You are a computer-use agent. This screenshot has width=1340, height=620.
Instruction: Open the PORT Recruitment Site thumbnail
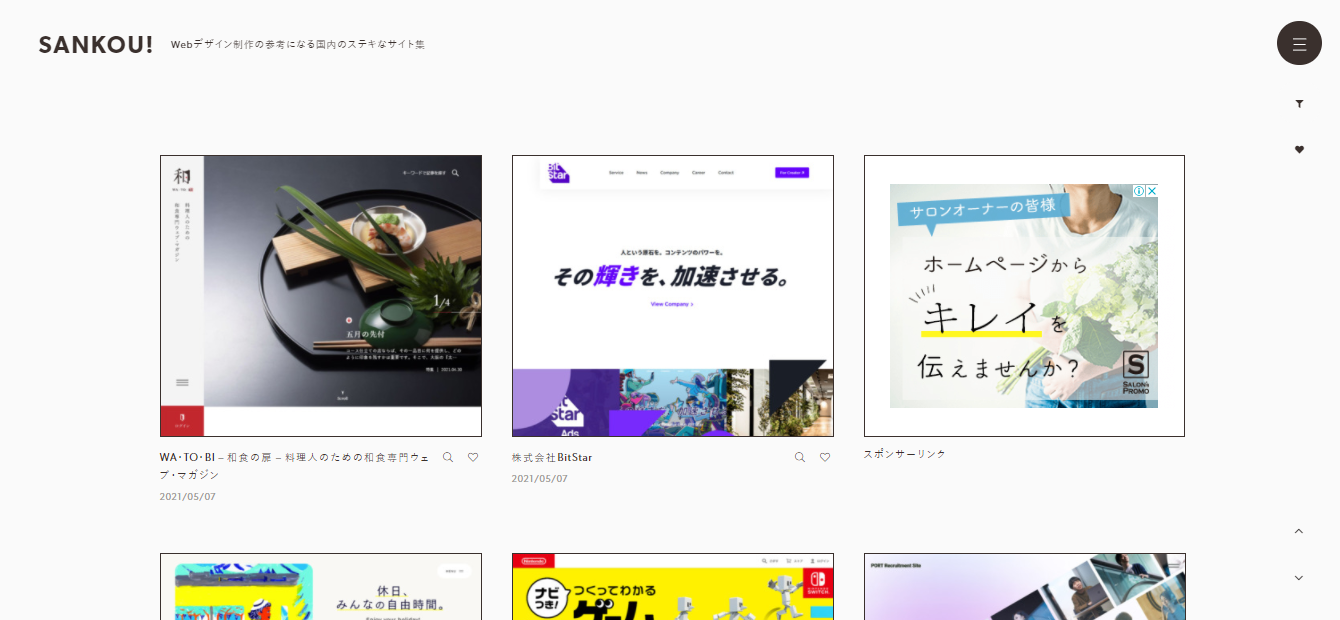click(x=1024, y=587)
